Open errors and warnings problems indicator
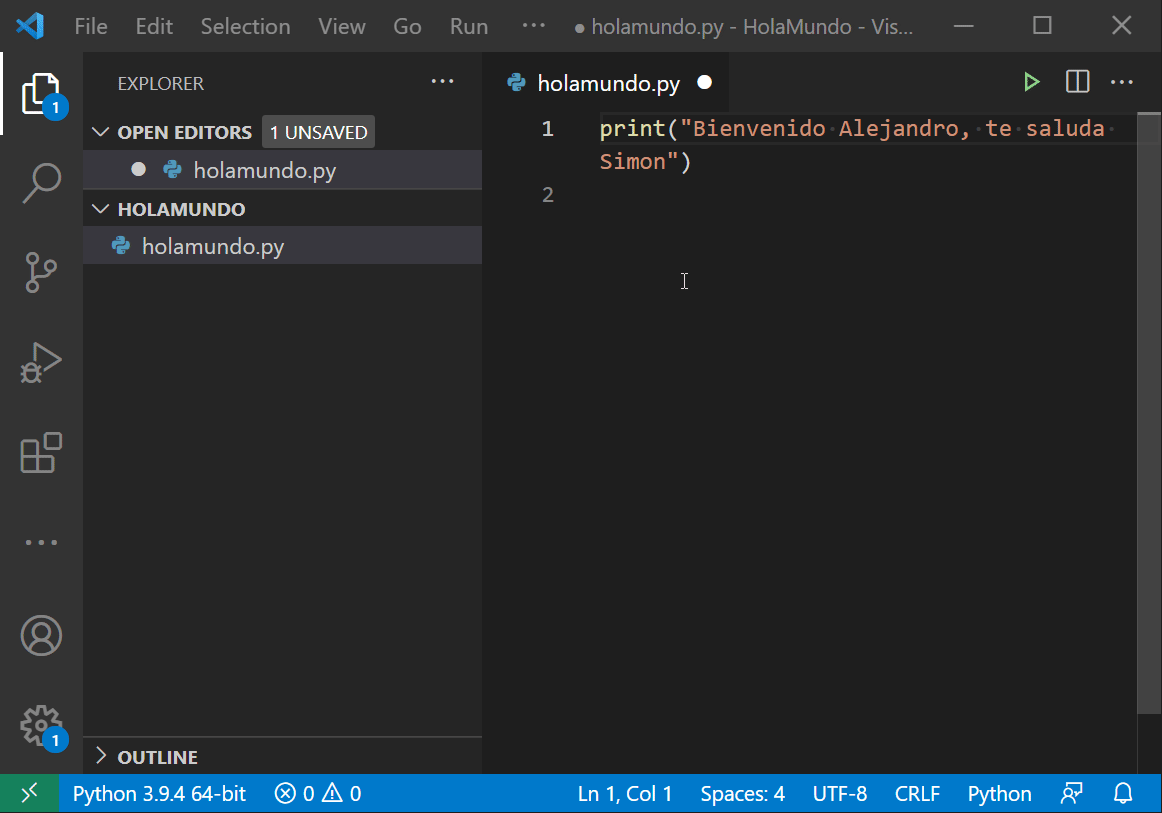 [x=318, y=794]
